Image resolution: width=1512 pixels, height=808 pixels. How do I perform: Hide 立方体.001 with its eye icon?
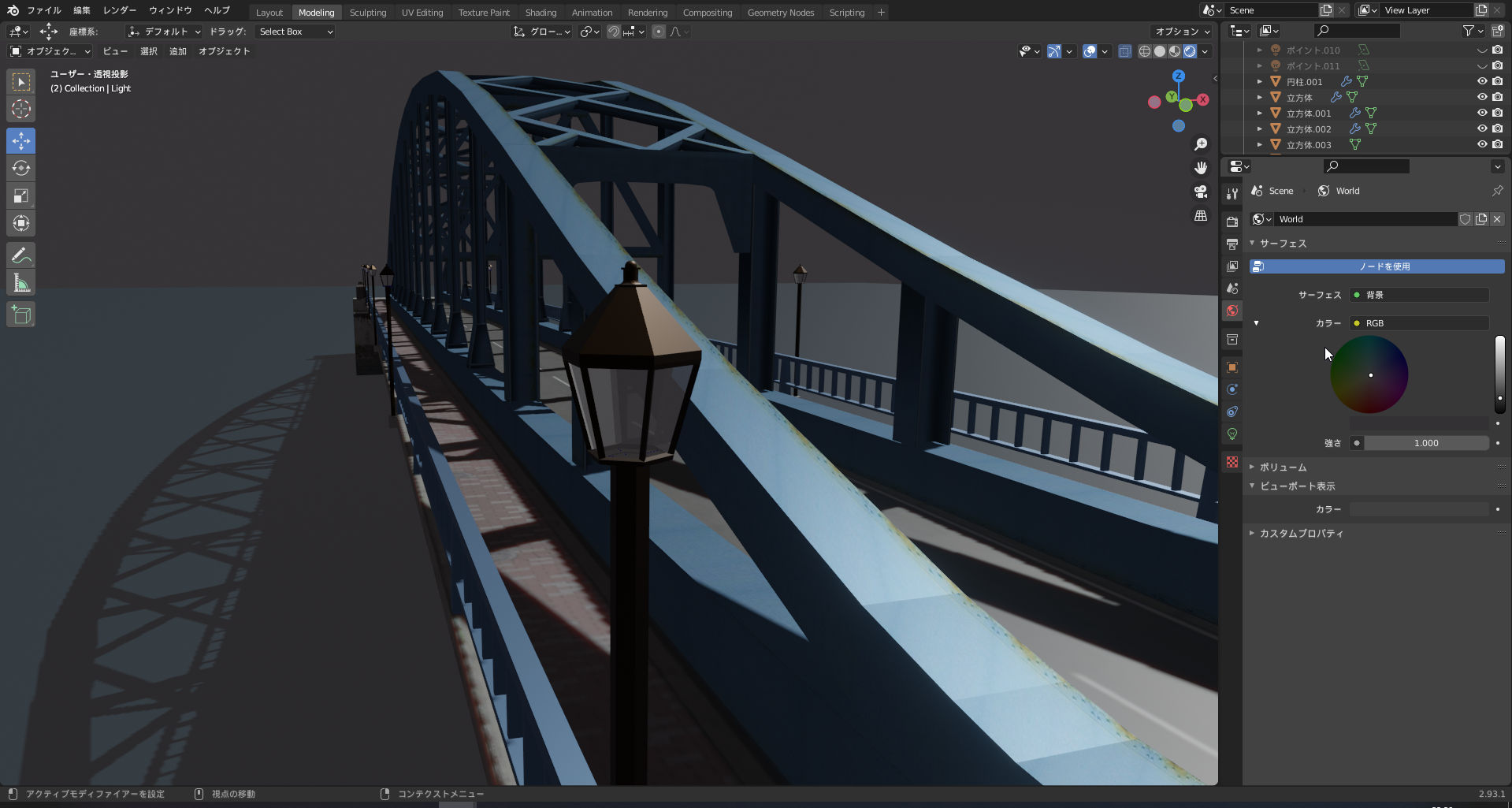pos(1482,113)
